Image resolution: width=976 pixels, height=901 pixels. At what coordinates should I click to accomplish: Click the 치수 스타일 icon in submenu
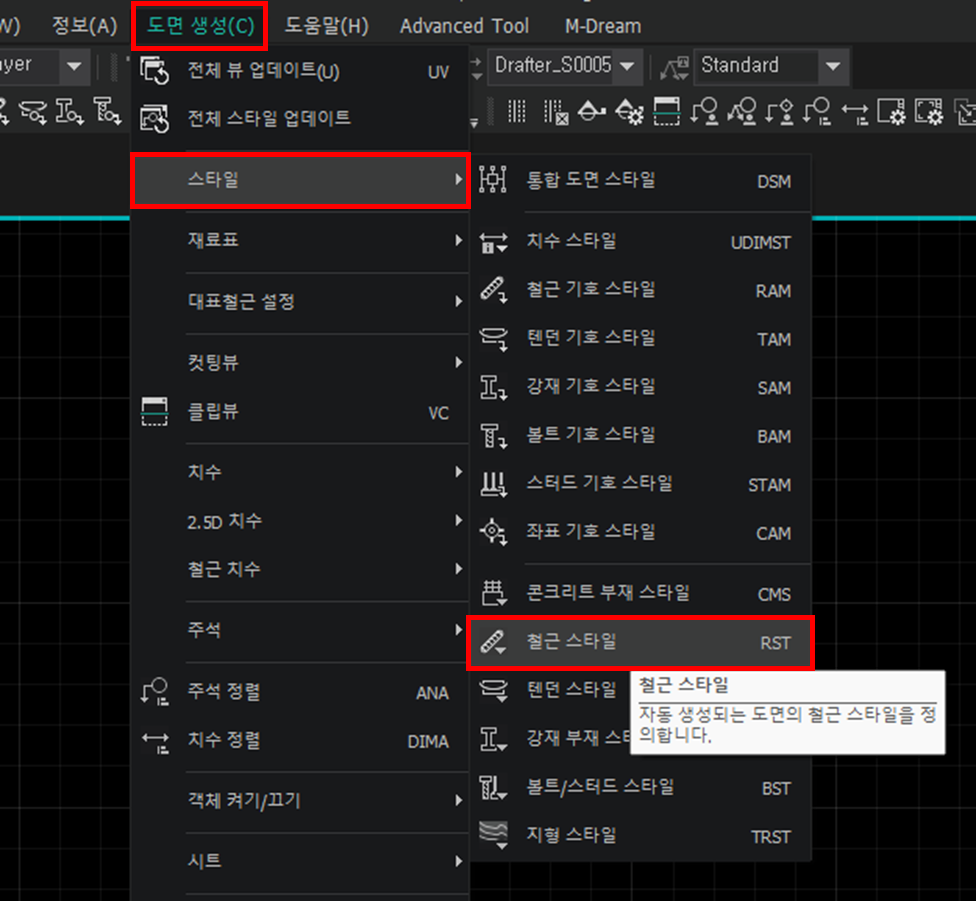tap(493, 242)
